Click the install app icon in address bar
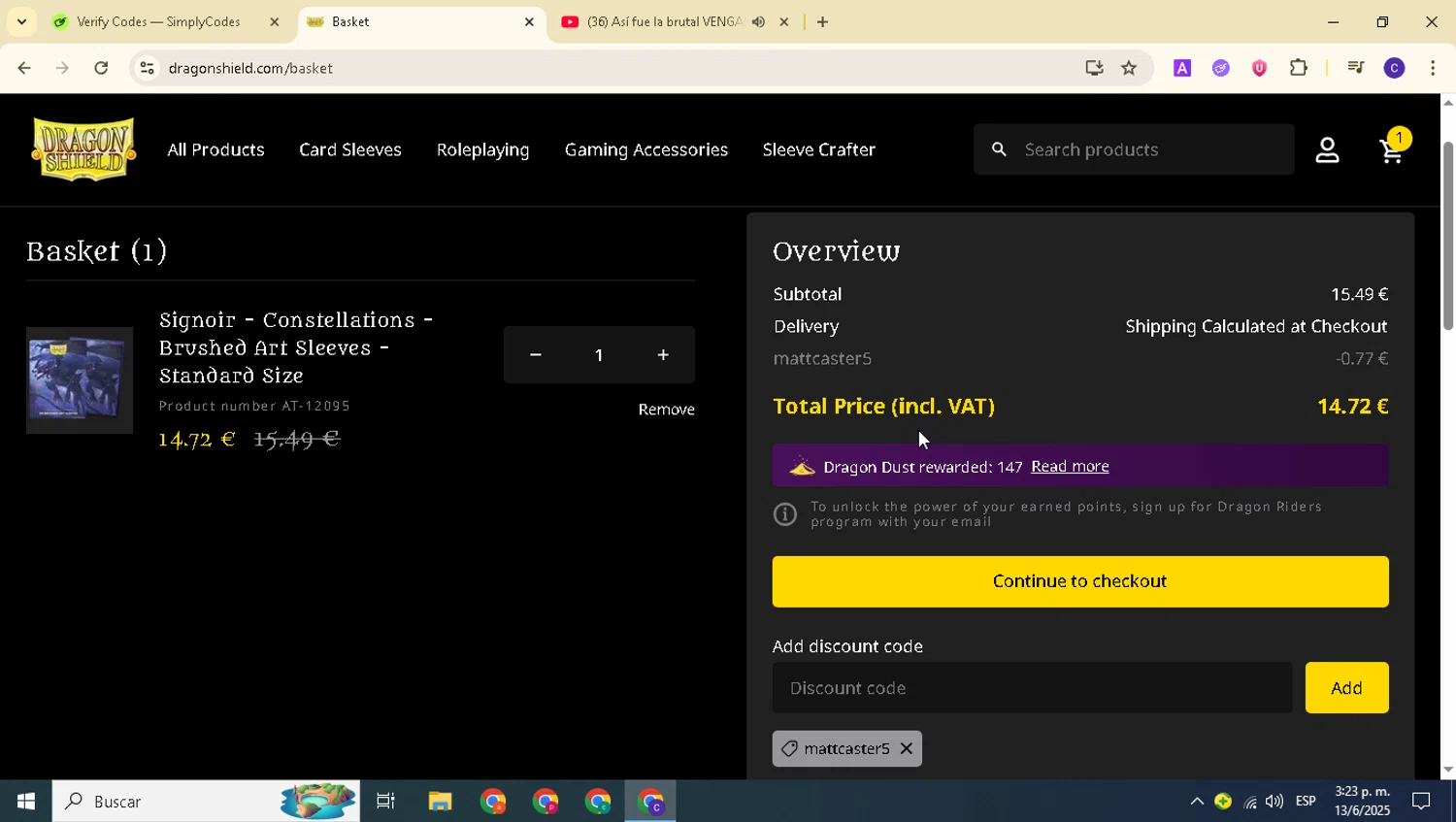The height and width of the screenshot is (822, 1456). point(1094,68)
